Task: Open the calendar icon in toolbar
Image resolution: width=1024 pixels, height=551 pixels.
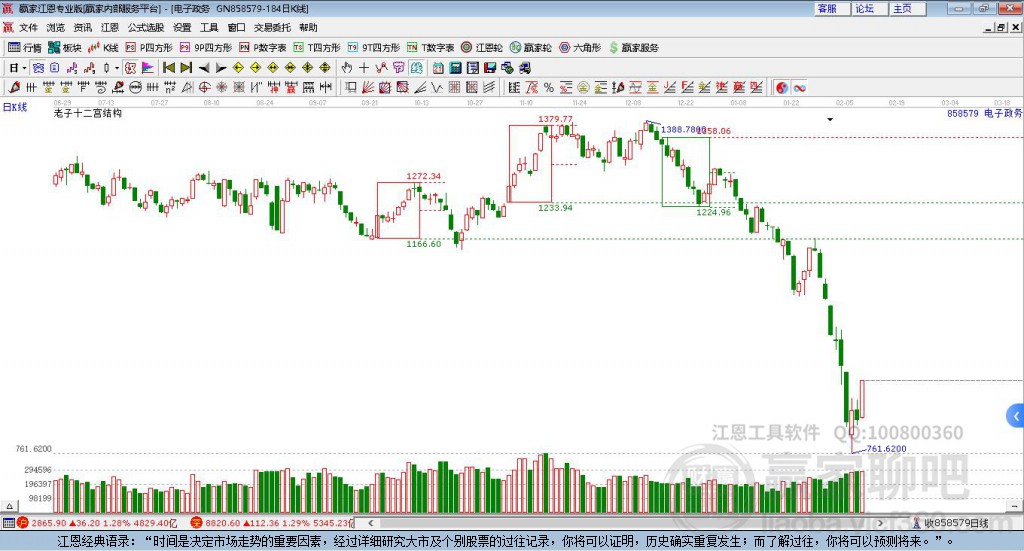Action: coord(438,68)
